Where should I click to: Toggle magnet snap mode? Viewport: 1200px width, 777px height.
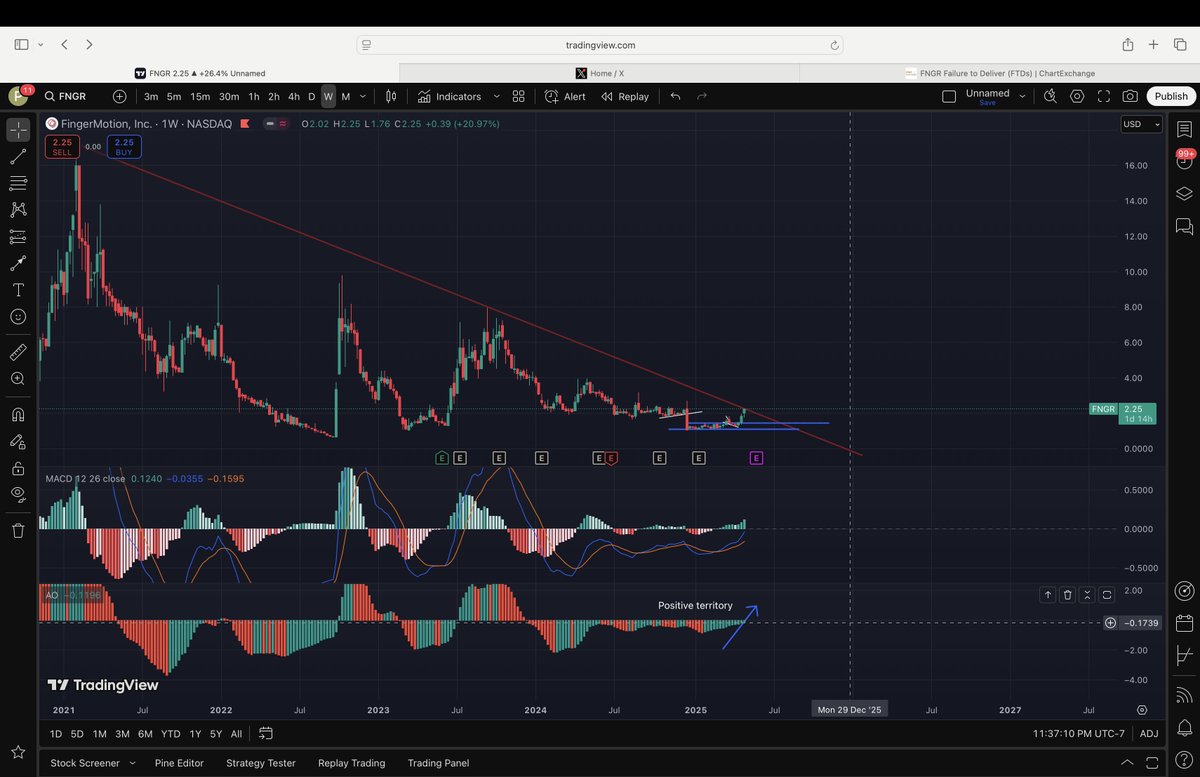[x=17, y=414]
